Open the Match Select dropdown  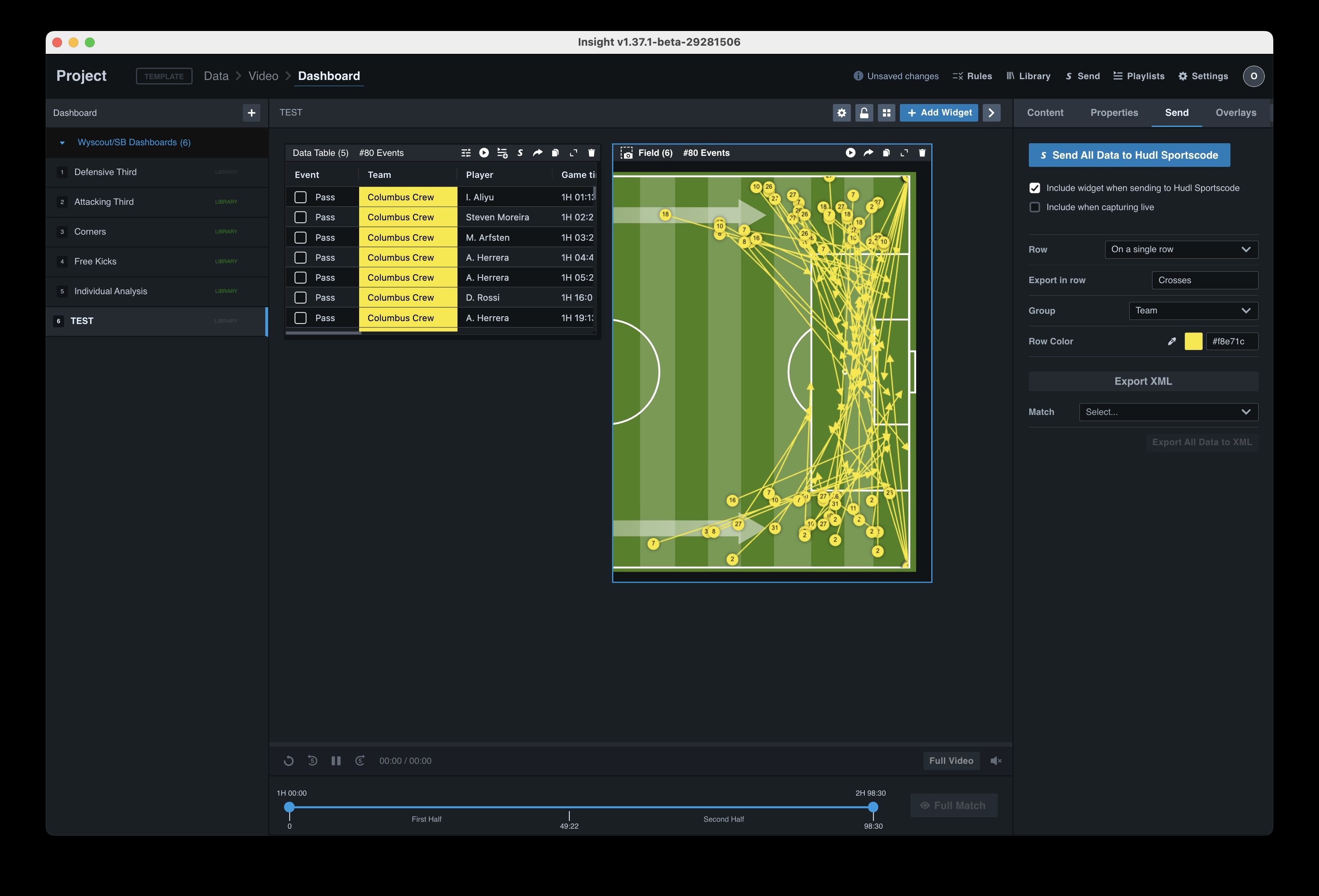point(1168,412)
